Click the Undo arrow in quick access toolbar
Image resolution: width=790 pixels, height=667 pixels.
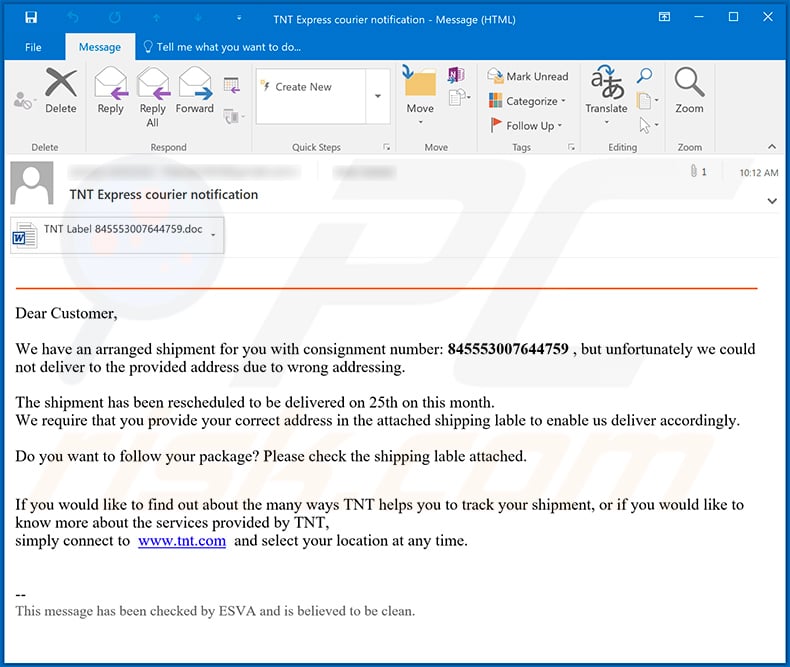(73, 18)
